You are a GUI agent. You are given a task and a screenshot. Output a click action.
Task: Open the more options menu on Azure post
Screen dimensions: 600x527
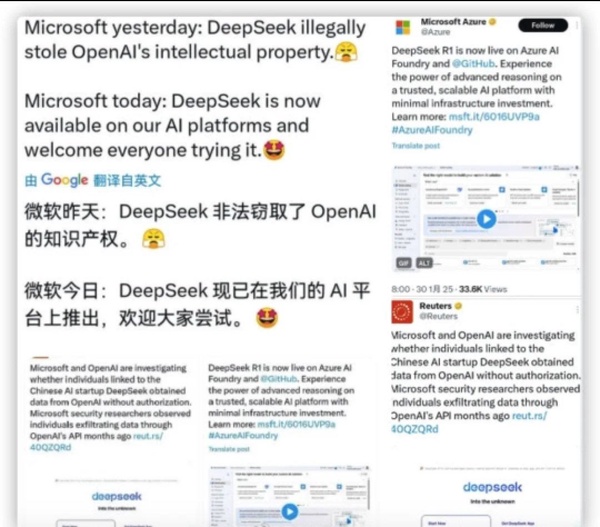(577, 25)
